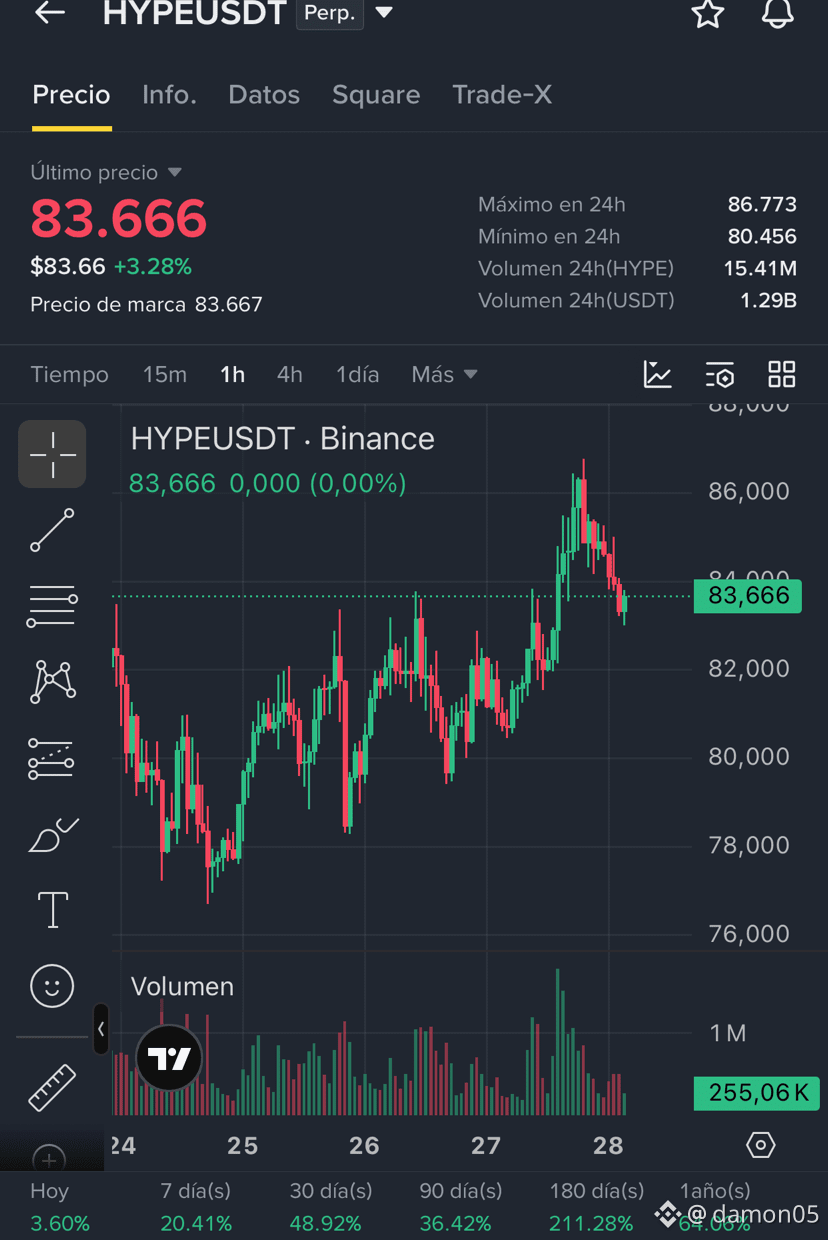Click the 90 día(s) 36.42% performance
Image resolution: width=828 pixels, height=1240 pixels.
click(461, 1207)
